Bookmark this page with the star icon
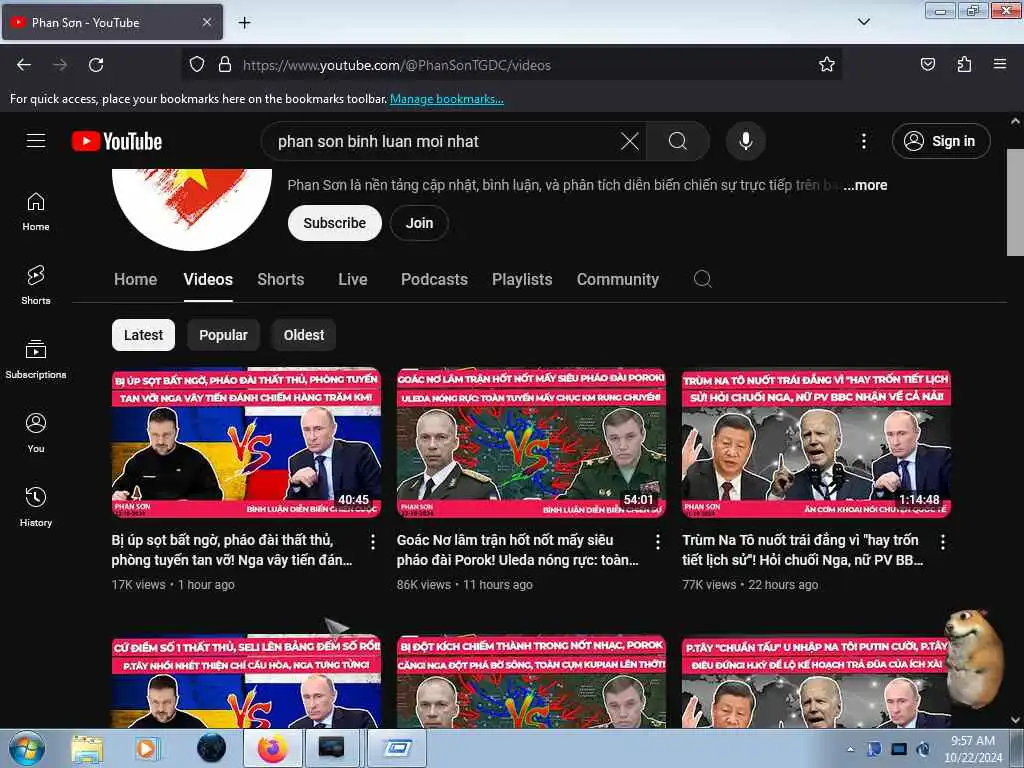Viewport: 1024px width, 768px height. [x=827, y=65]
